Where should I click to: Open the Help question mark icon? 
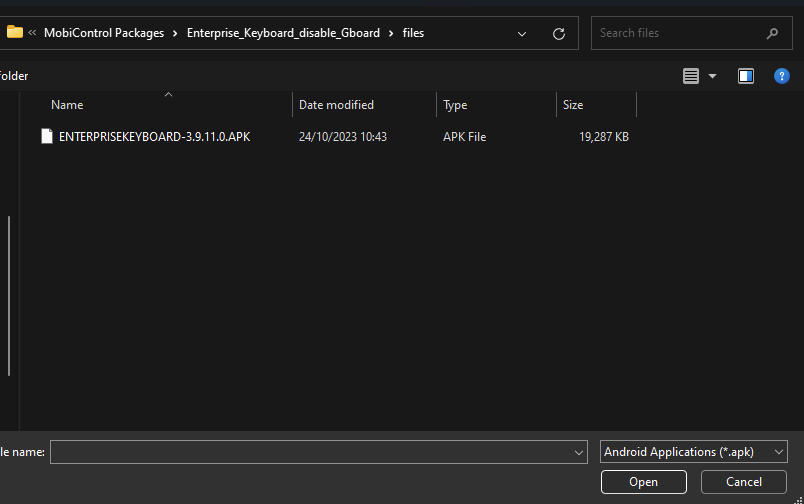[781, 76]
